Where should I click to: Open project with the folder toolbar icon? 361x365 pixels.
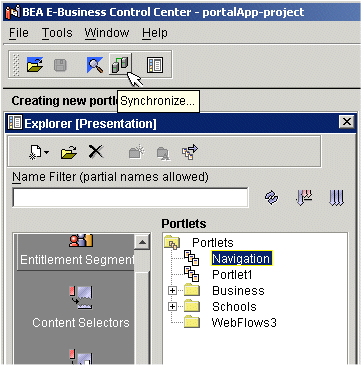click(35, 65)
